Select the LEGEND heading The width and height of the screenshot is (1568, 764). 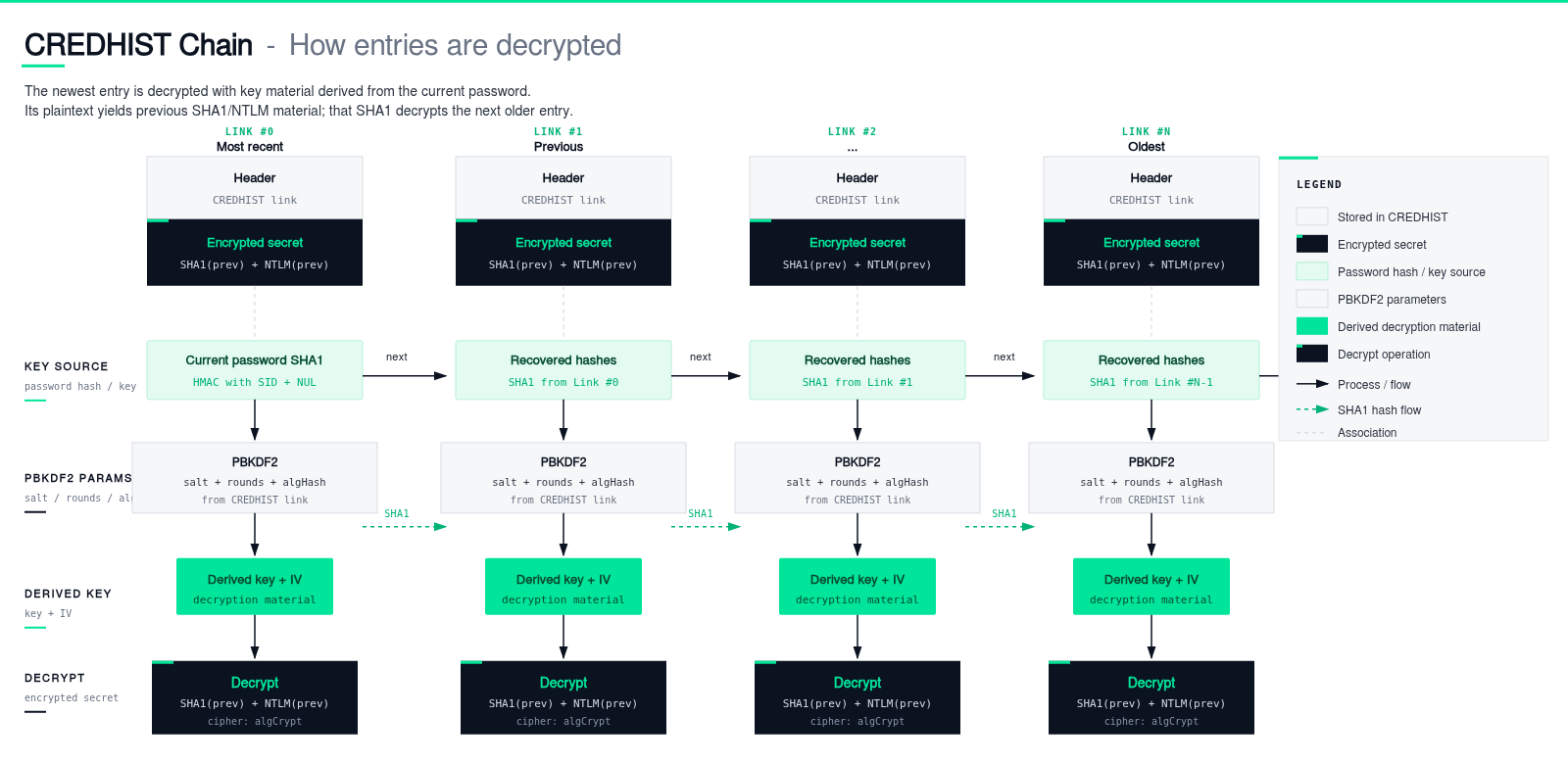click(x=1319, y=184)
